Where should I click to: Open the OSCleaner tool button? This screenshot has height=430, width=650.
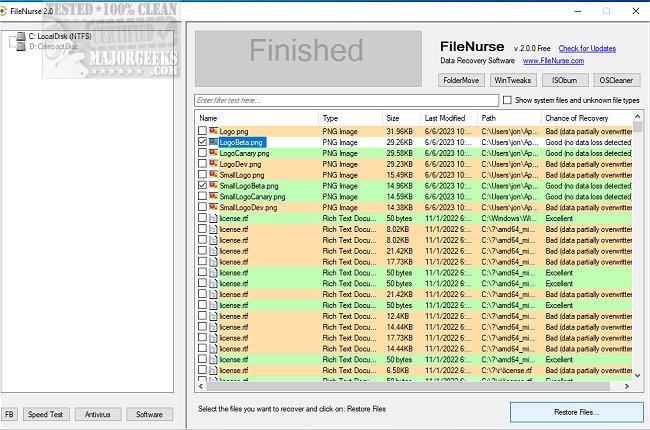pyautogui.click(x=616, y=80)
